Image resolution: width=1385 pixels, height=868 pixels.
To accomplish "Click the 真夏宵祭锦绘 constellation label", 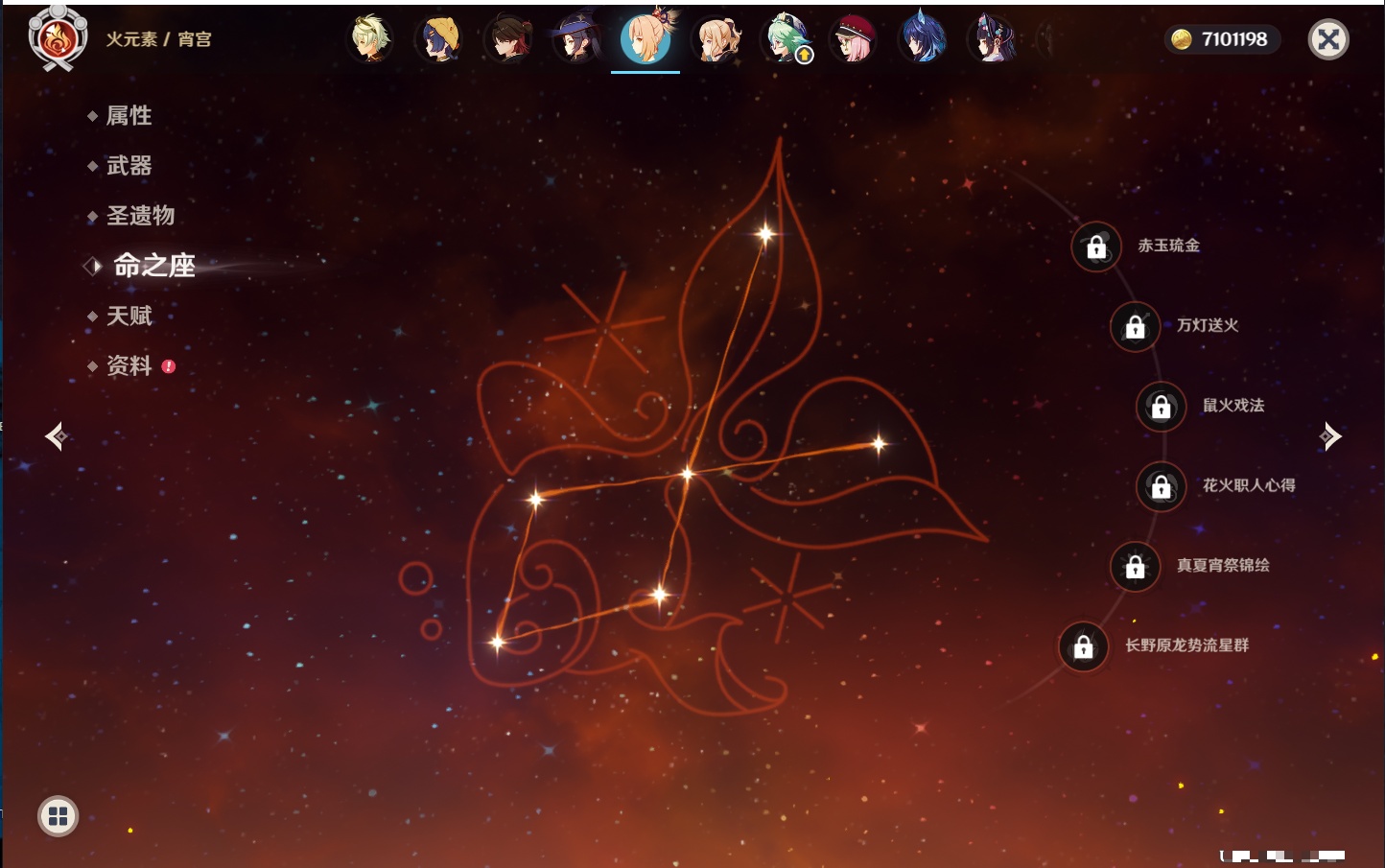I will pyautogui.click(x=1223, y=565).
